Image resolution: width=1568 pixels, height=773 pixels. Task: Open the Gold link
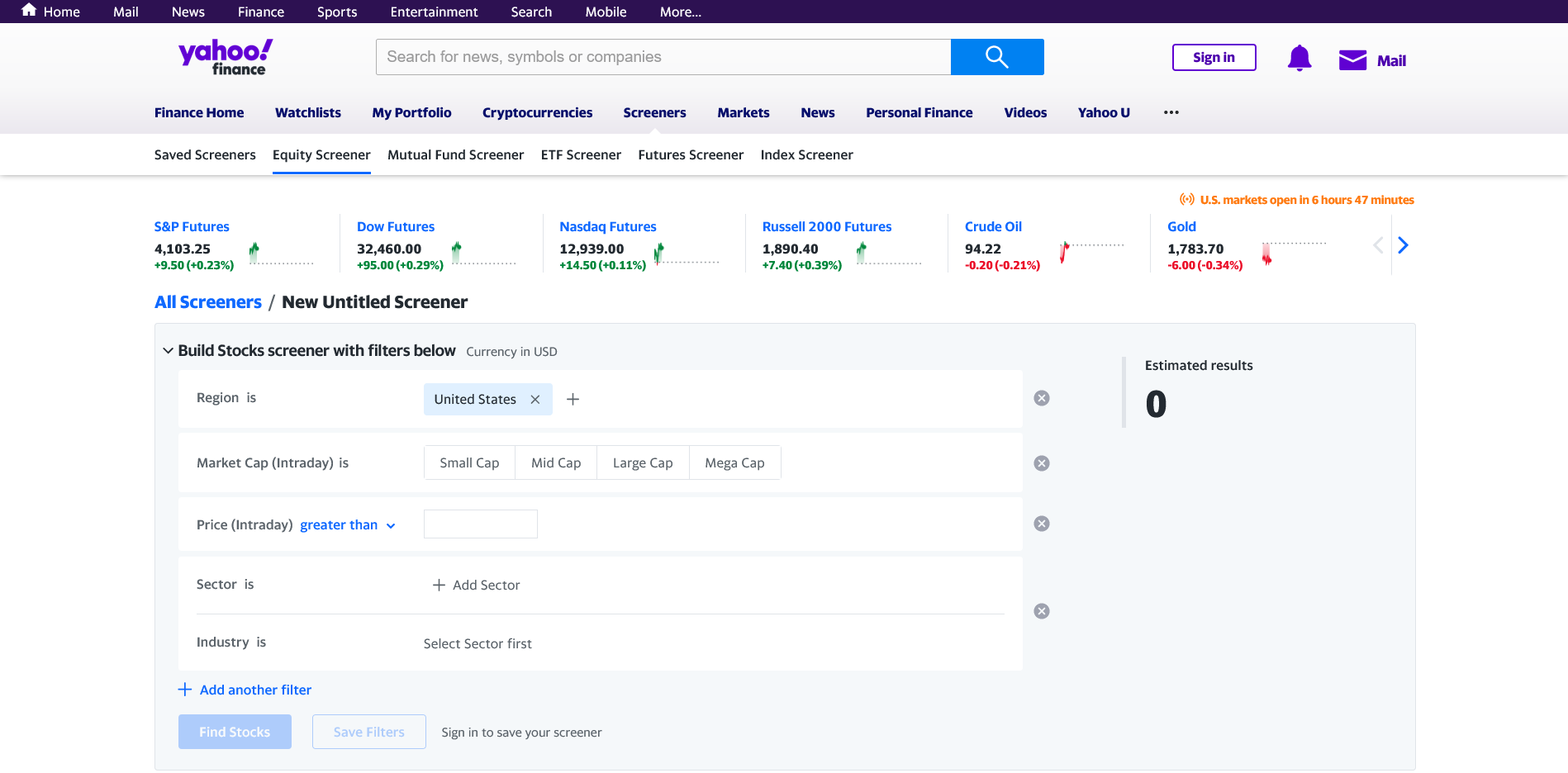coord(1181,227)
